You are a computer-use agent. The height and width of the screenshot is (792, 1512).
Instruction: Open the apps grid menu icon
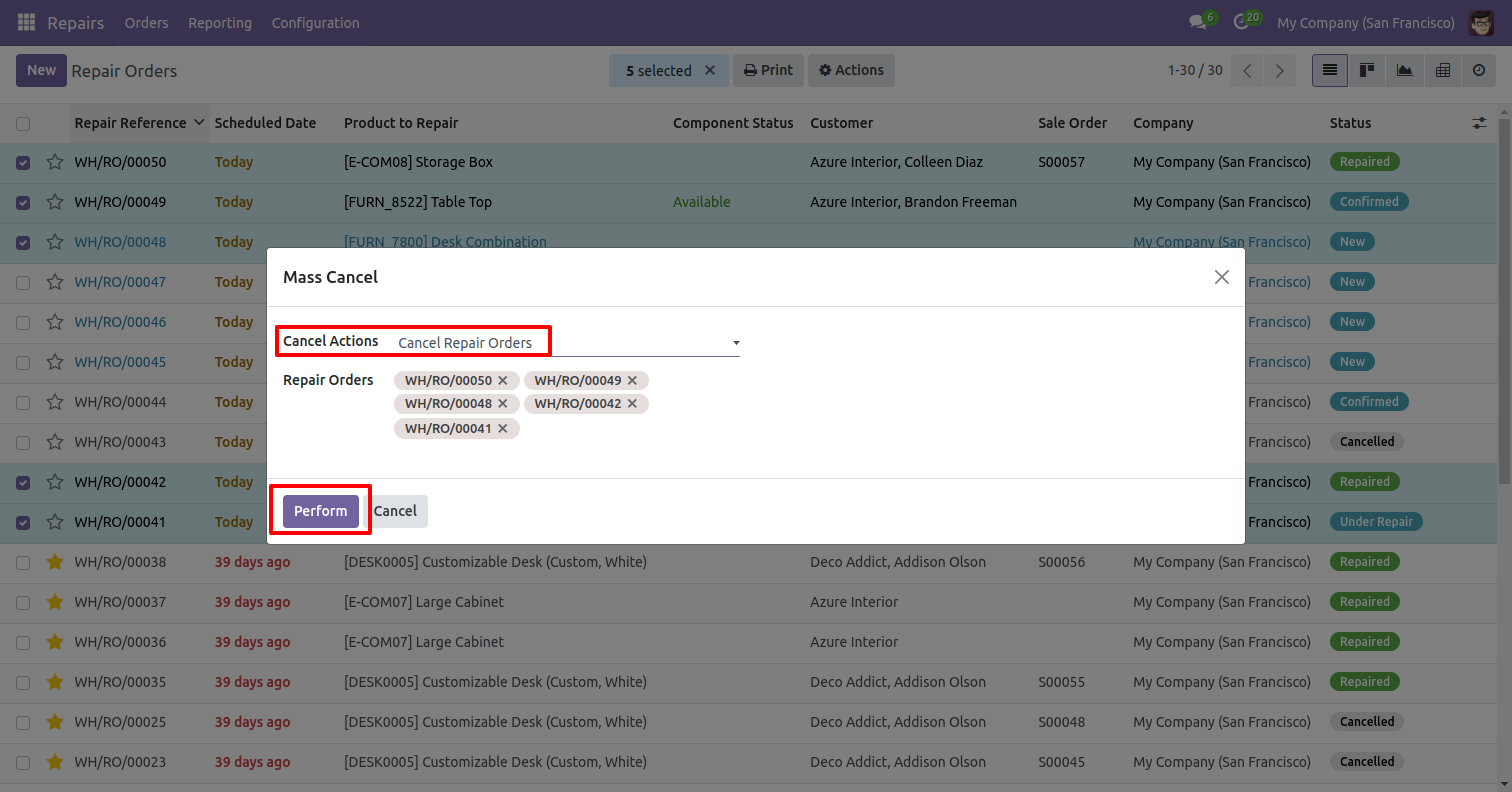tap(26, 22)
